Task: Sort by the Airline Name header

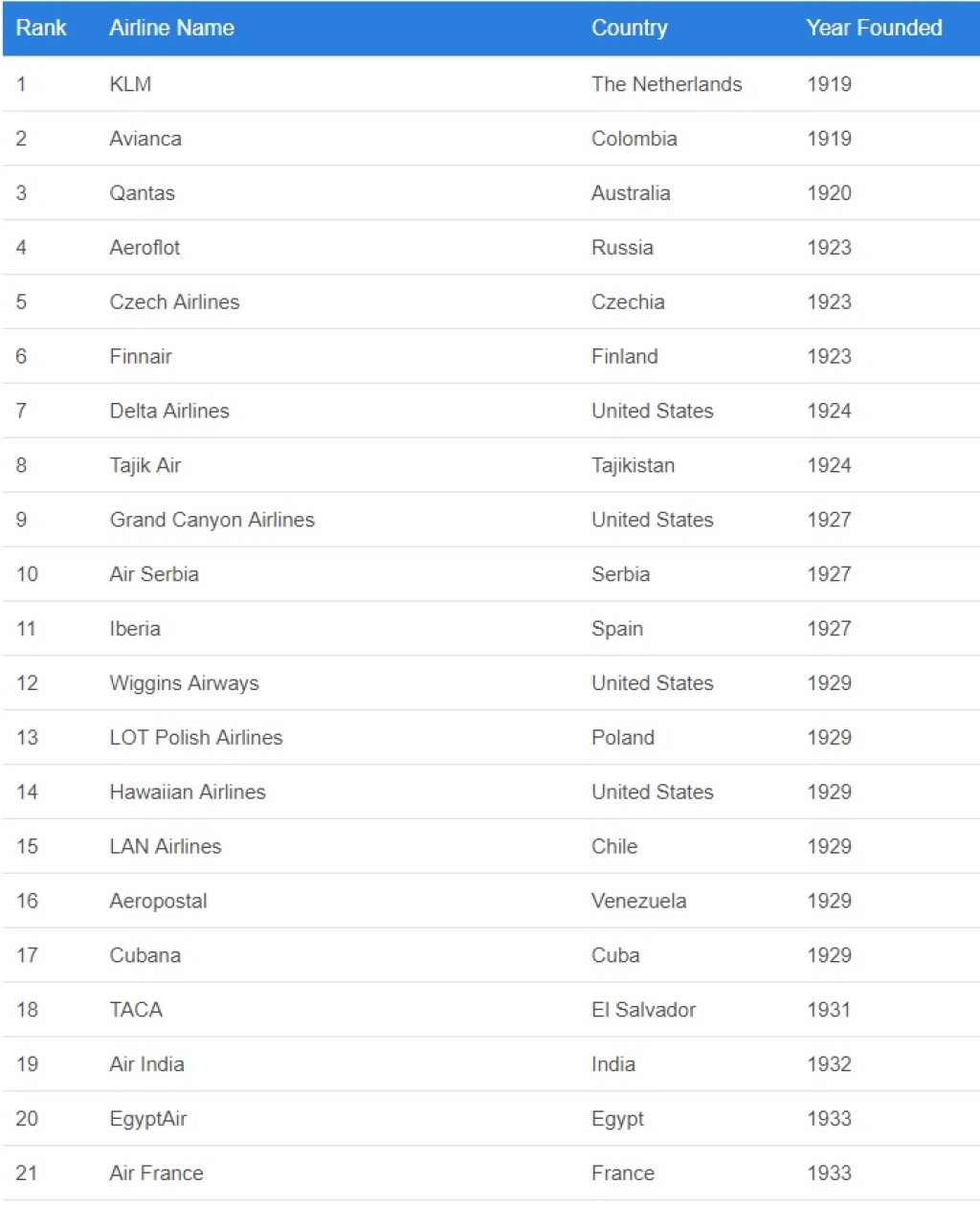Action: [x=171, y=28]
